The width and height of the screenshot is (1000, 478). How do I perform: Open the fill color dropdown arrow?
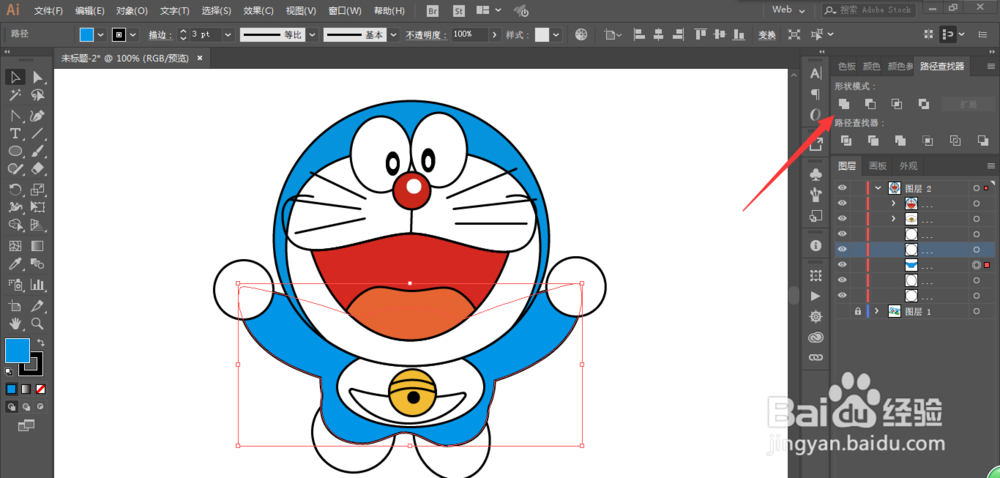coord(100,34)
